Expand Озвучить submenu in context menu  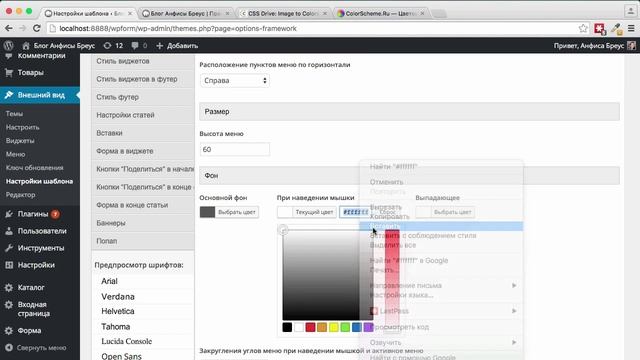[x=441, y=342]
